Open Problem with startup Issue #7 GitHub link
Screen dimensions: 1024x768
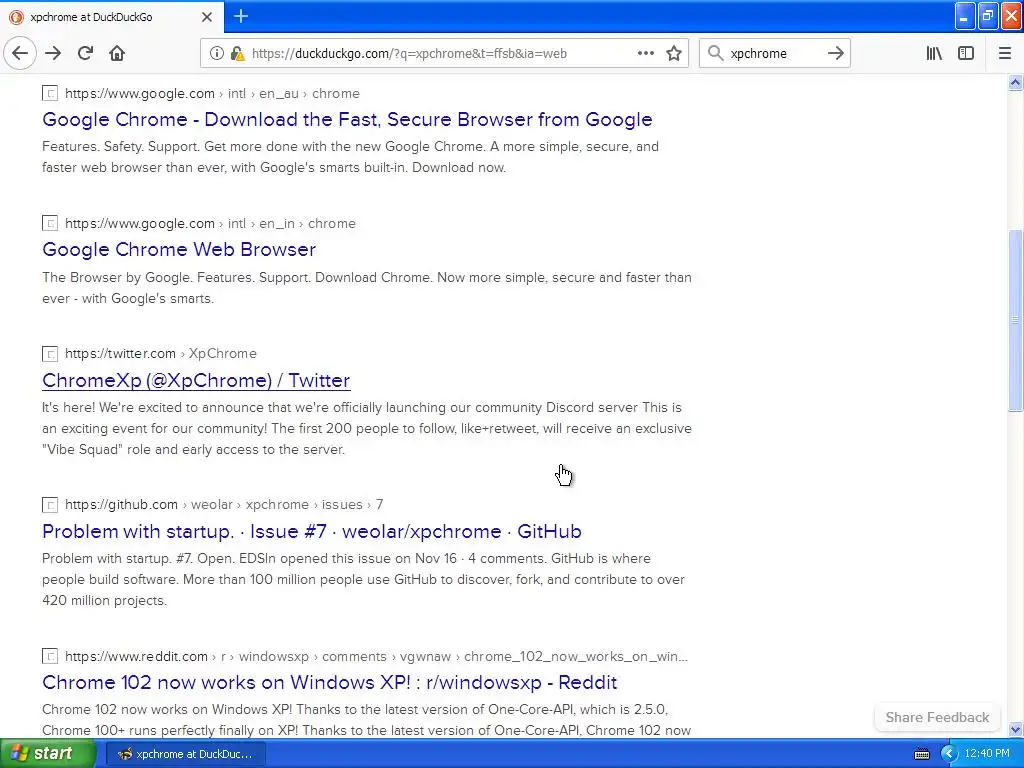tap(312, 532)
